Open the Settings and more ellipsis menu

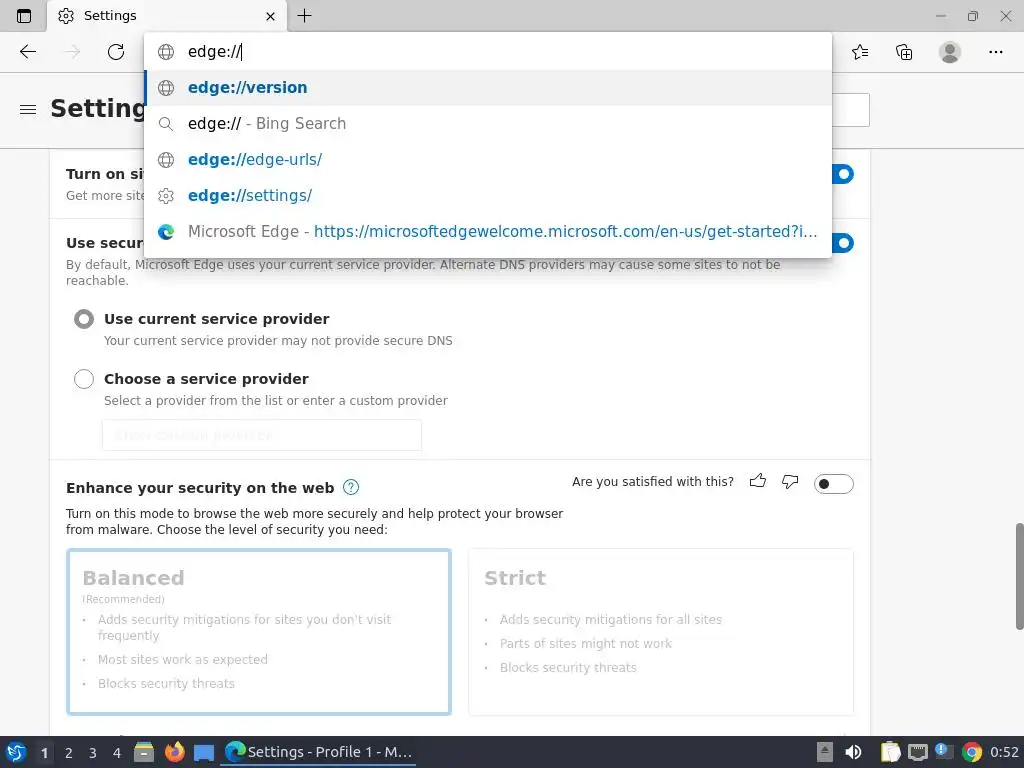coord(995,52)
